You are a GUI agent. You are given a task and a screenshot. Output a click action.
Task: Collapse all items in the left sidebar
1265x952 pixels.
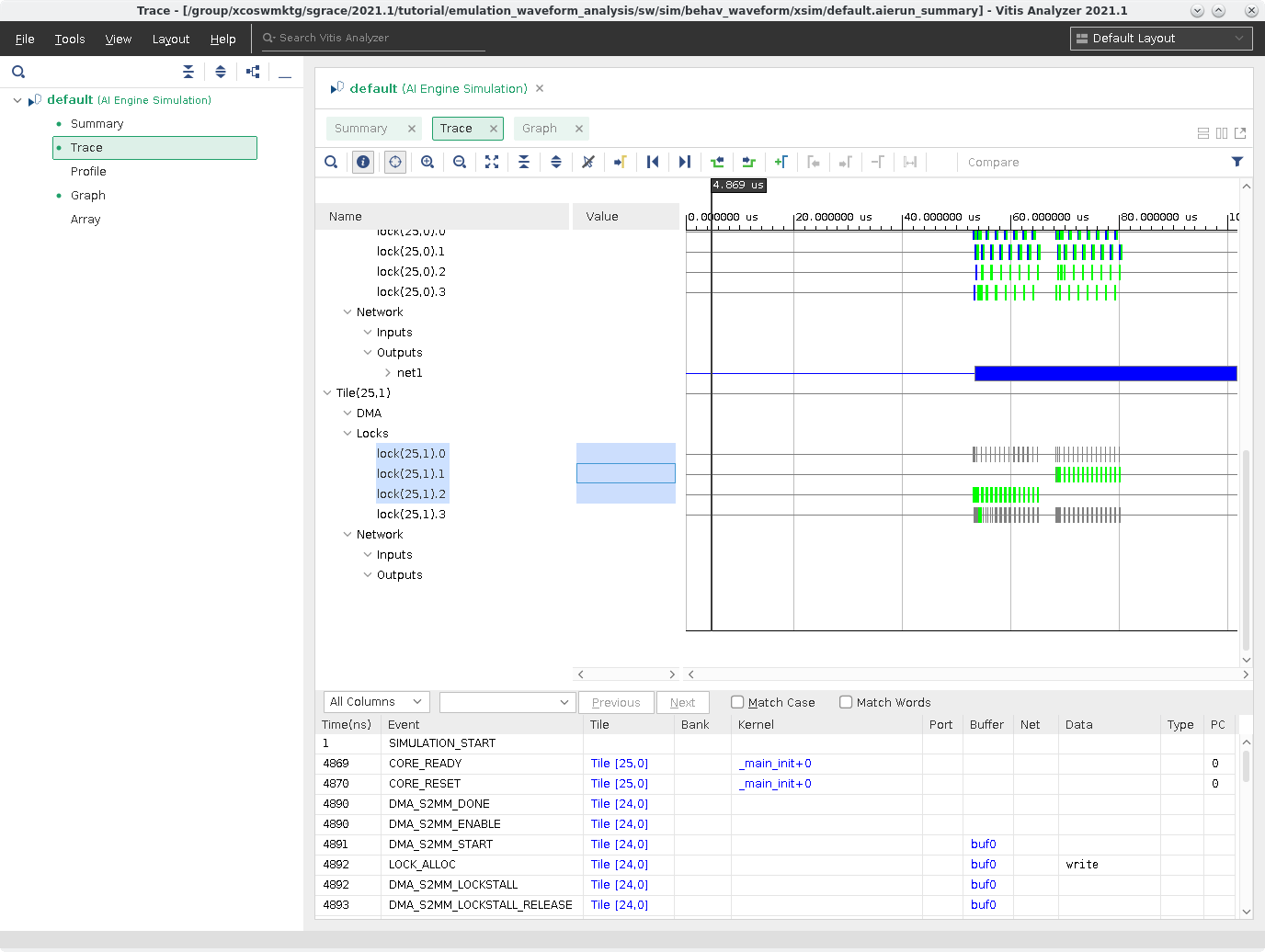pyautogui.click(x=188, y=72)
